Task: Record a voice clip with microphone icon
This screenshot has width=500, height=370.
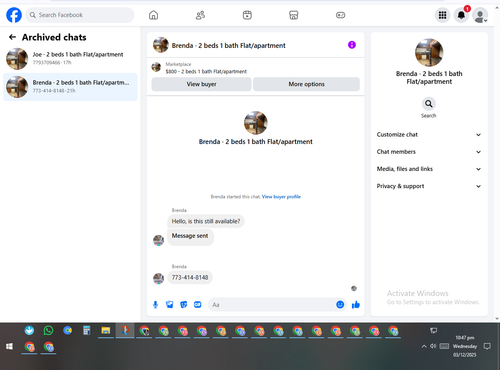Action: click(x=155, y=305)
